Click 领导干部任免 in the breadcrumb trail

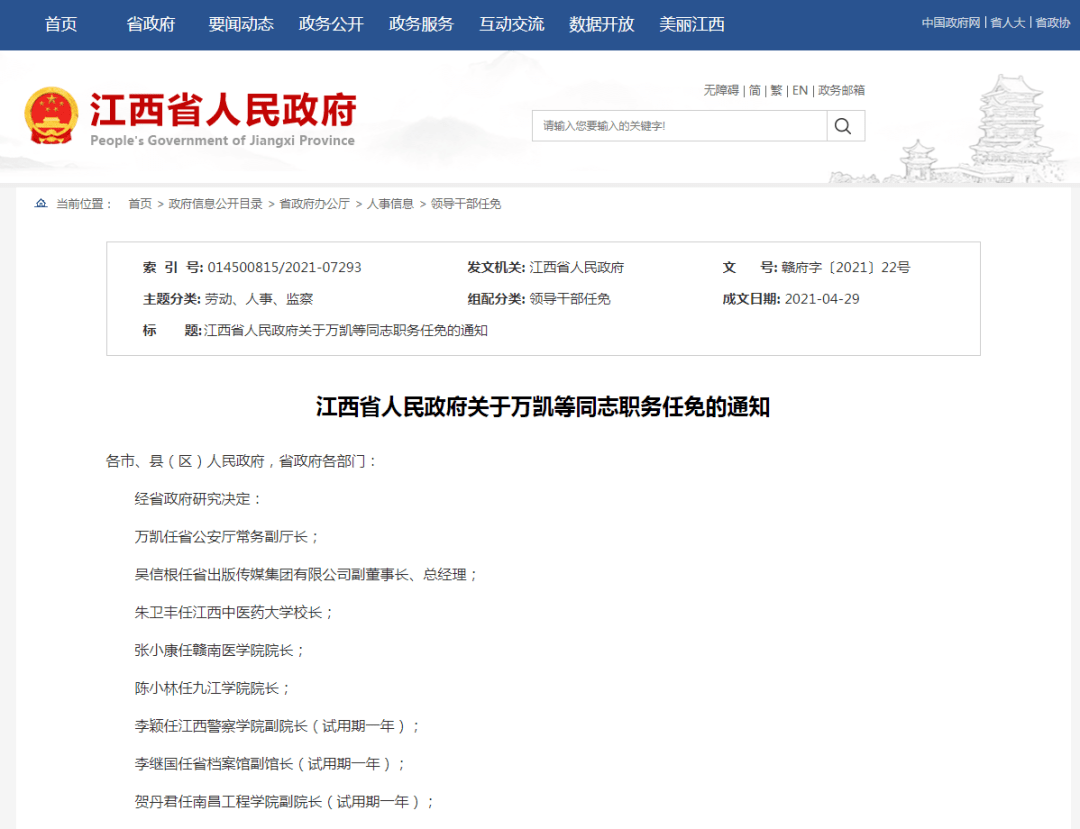(x=468, y=203)
